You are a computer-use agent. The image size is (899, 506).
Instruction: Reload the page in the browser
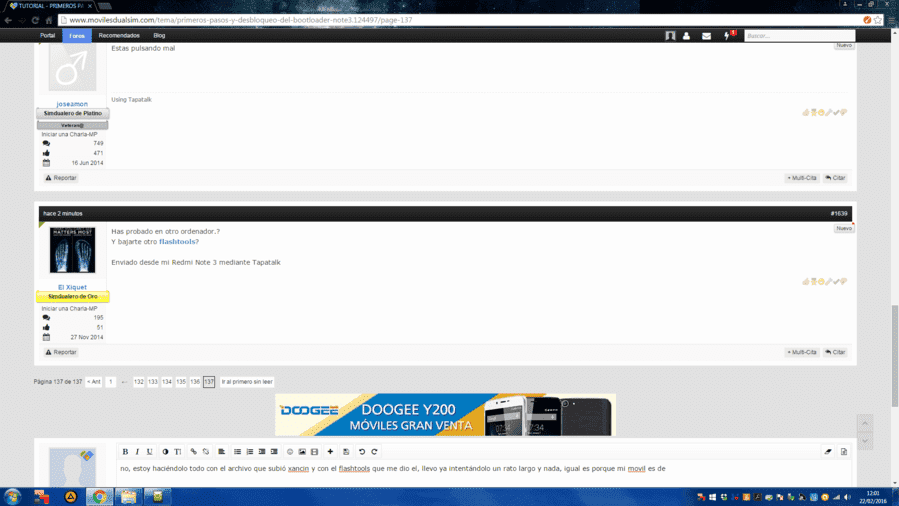pyautogui.click(x=35, y=20)
